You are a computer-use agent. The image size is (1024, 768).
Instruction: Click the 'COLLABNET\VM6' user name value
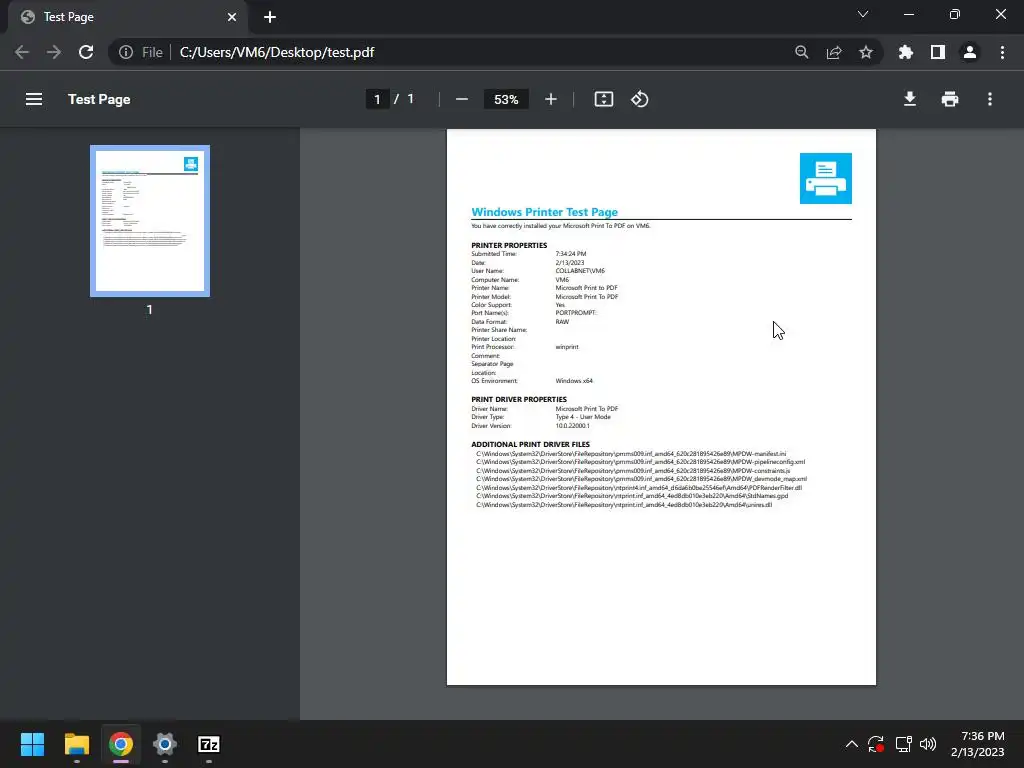tap(580, 270)
